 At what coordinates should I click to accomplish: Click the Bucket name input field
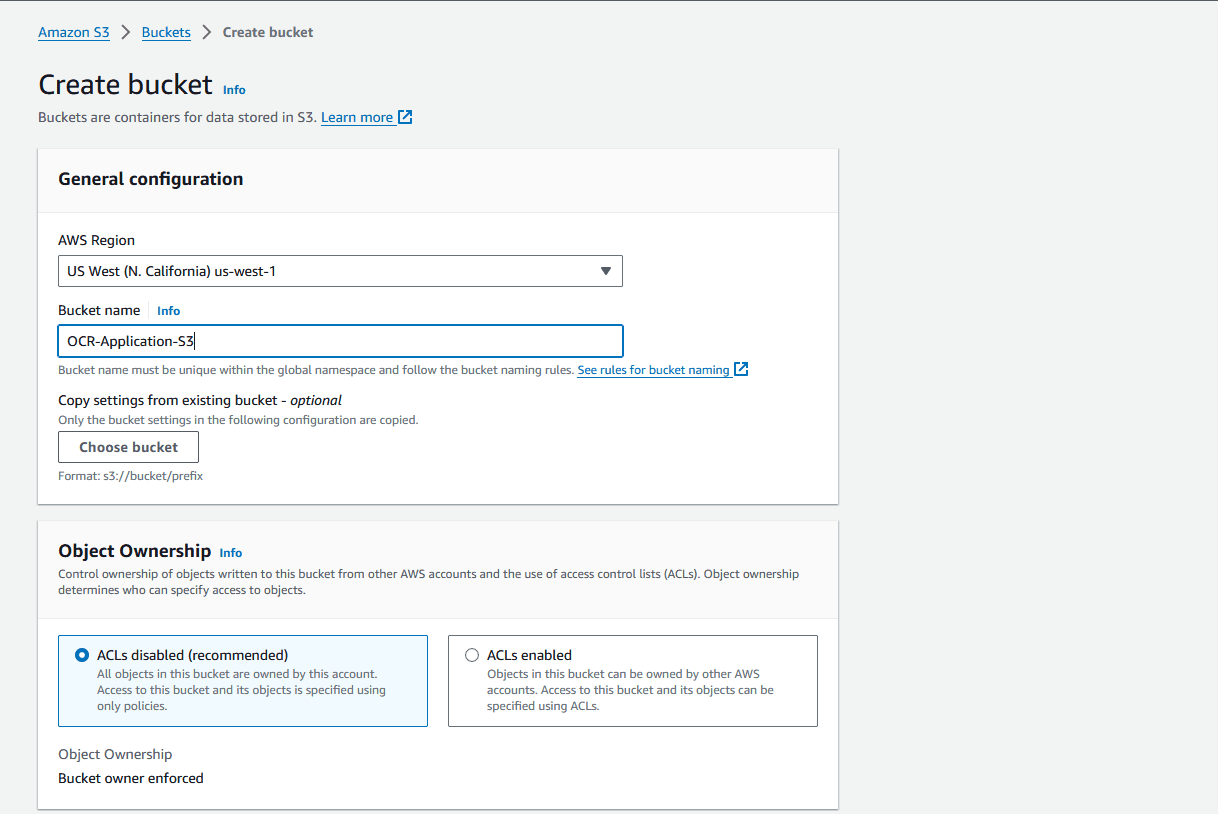click(x=340, y=341)
